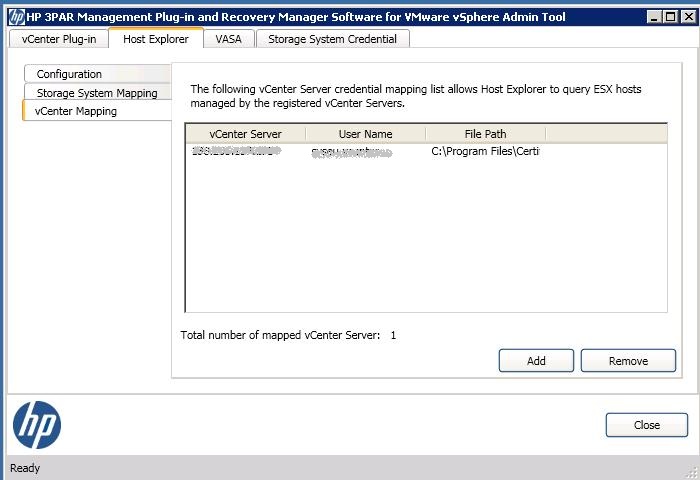Sort by the User Name column header
The height and width of the screenshot is (480, 700).
click(365, 134)
